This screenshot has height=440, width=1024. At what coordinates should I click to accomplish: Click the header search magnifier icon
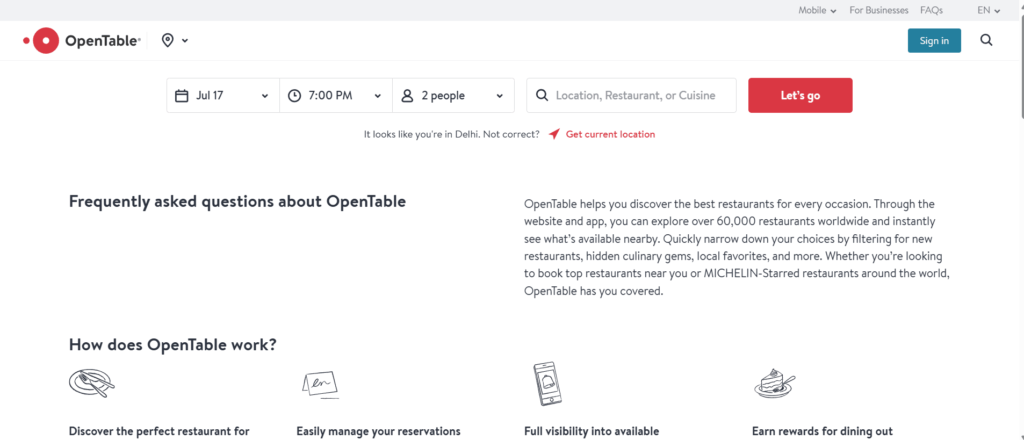[986, 40]
